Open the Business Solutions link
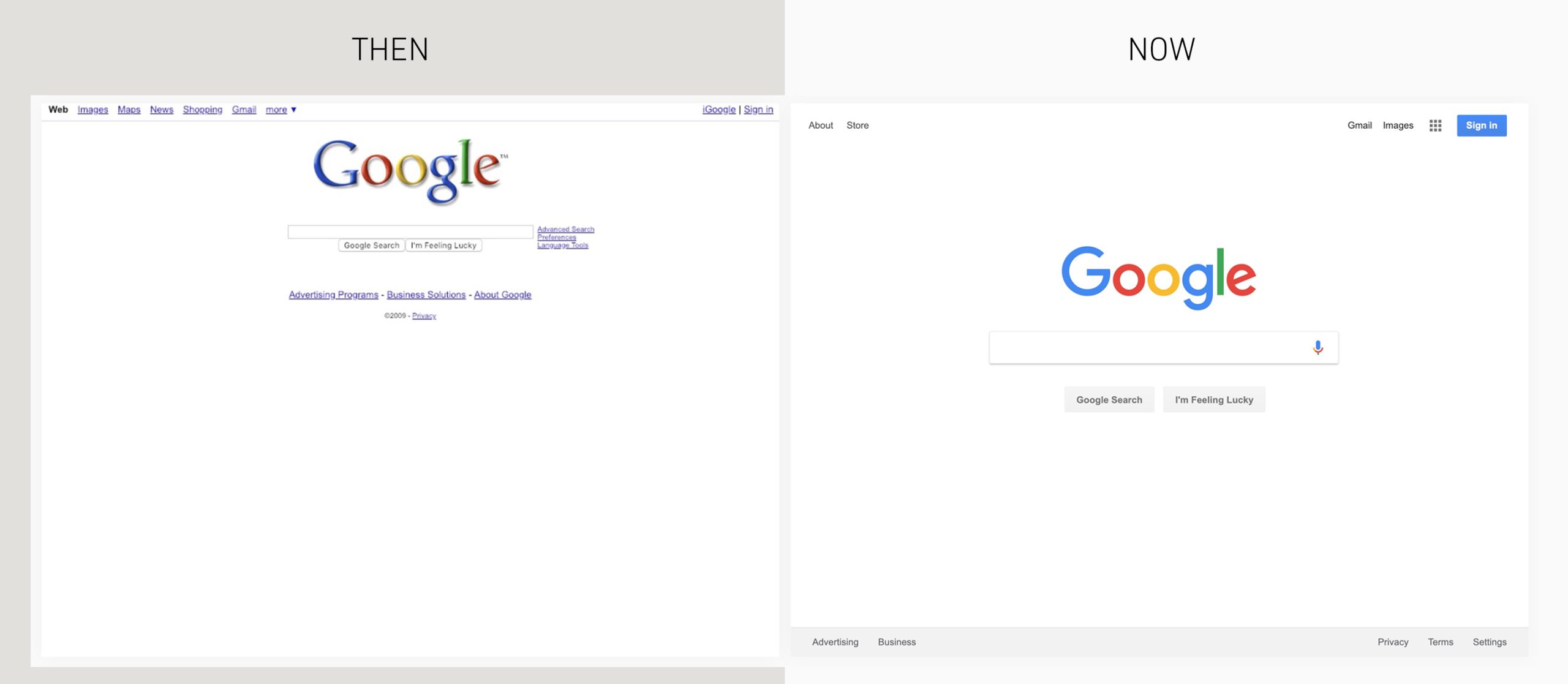The width and height of the screenshot is (1568, 684). pyautogui.click(x=426, y=295)
